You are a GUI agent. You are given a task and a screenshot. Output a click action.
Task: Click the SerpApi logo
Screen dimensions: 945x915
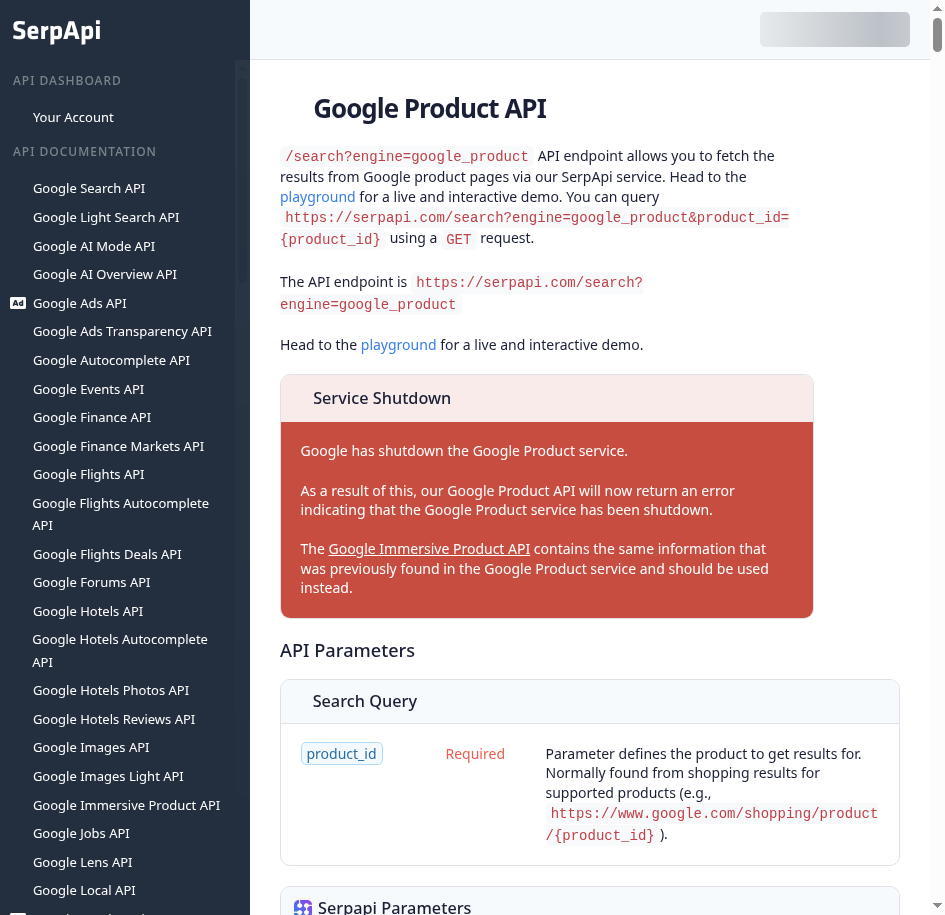(57, 31)
